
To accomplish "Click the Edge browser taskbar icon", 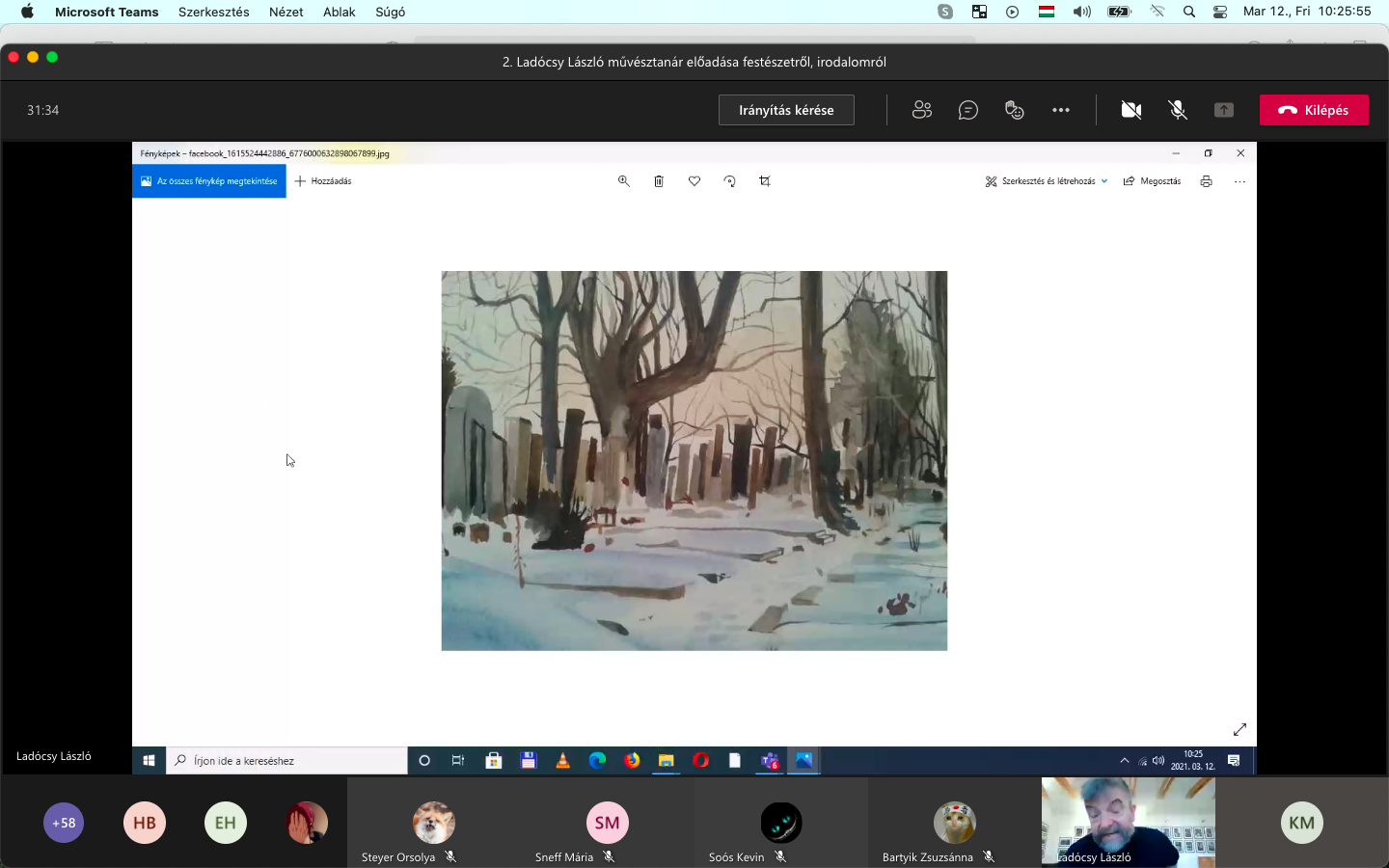I will tap(597, 761).
